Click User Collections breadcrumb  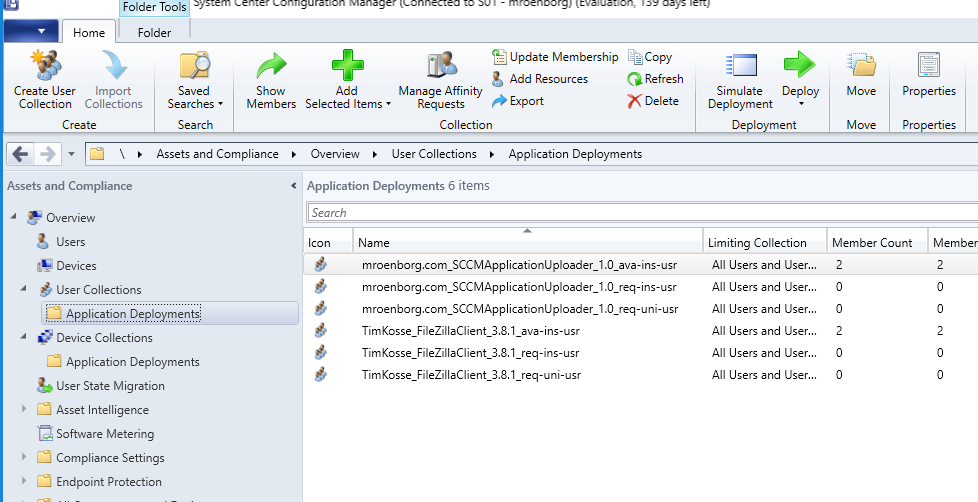tap(434, 154)
